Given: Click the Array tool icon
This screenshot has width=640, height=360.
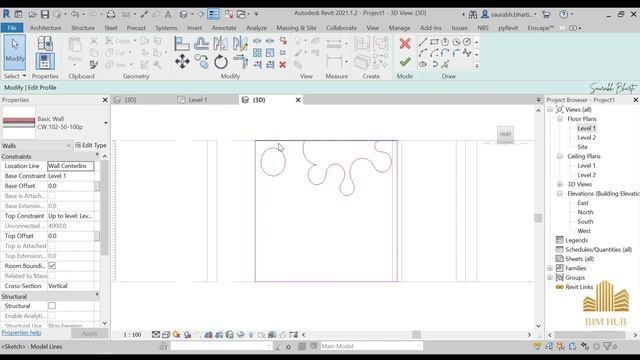Looking at the screenshot, I should tap(257, 53).
